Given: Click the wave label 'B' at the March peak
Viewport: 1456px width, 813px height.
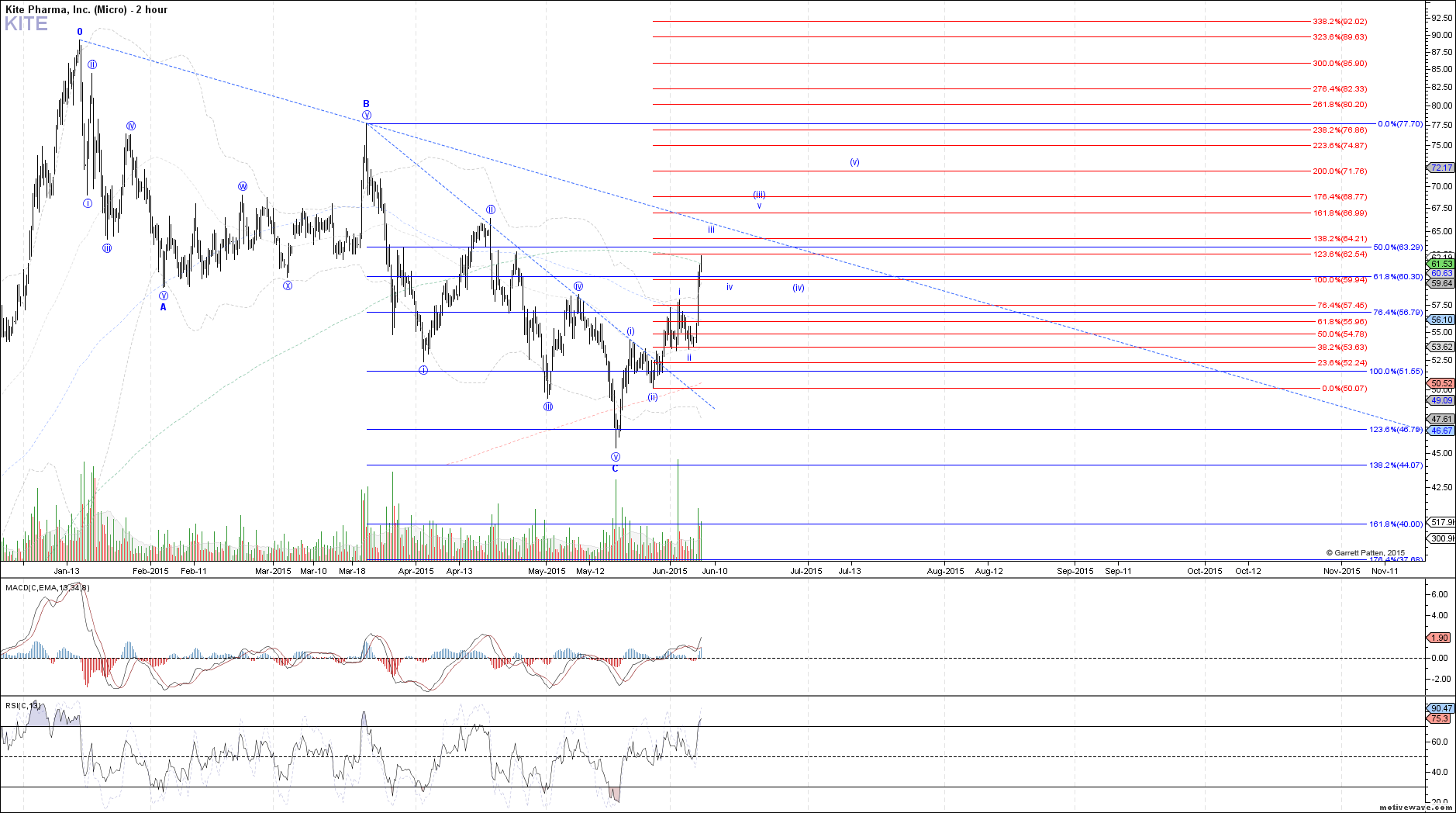Looking at the screenshot, I should [x=367, y=104].
